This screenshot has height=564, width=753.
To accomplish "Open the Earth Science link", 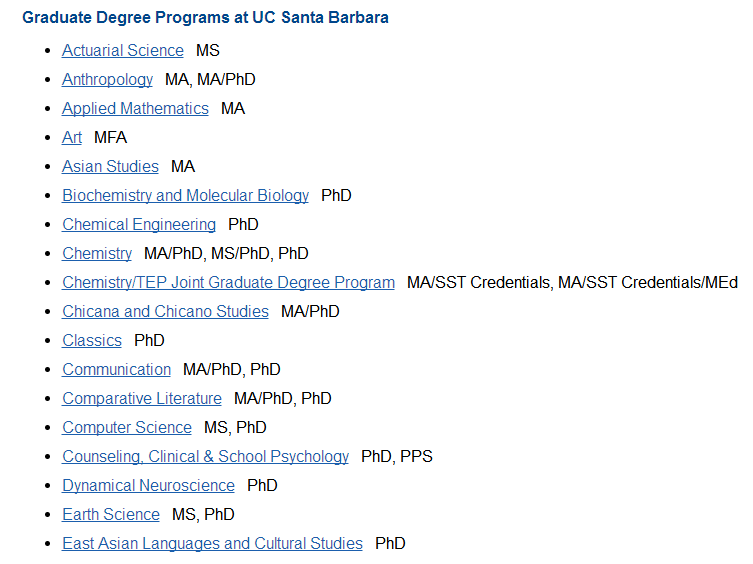I will 110,515.
